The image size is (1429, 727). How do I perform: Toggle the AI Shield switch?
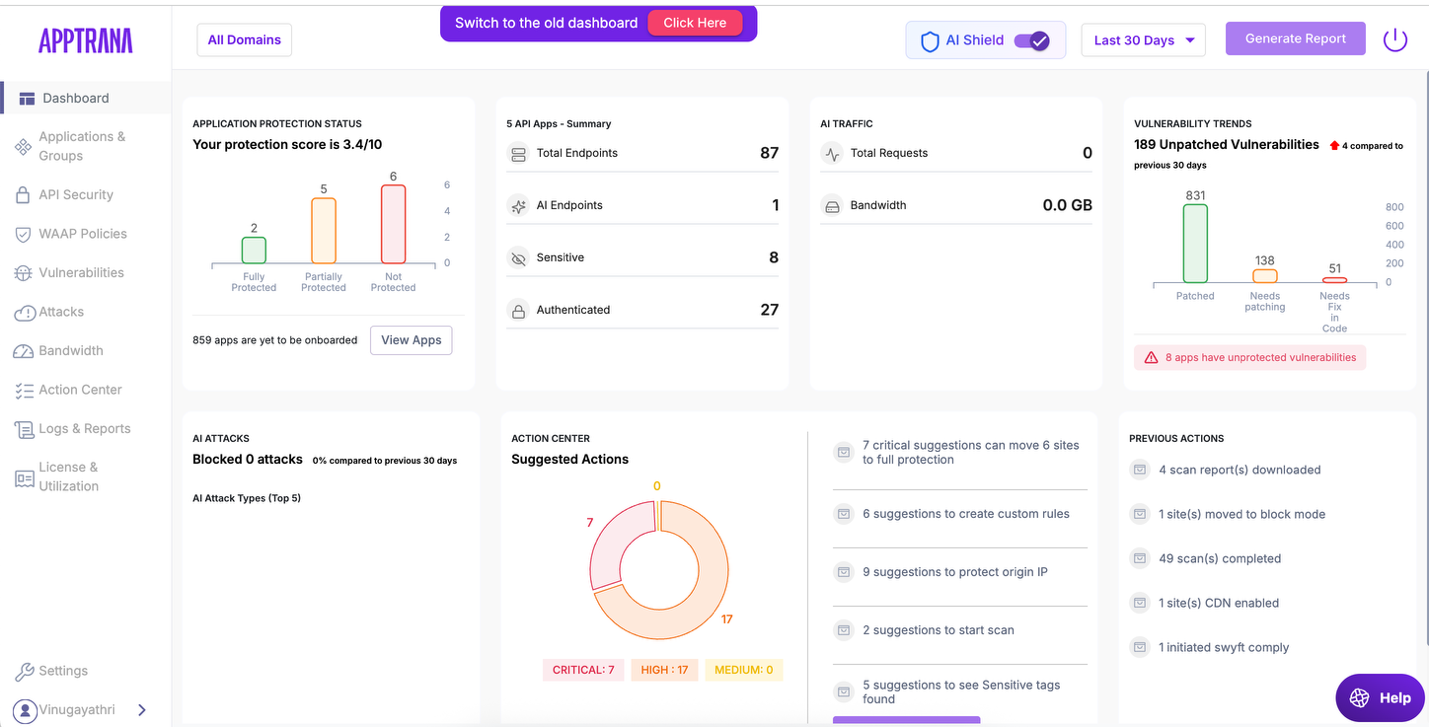pyautogui.click(x=1031, y=41)
